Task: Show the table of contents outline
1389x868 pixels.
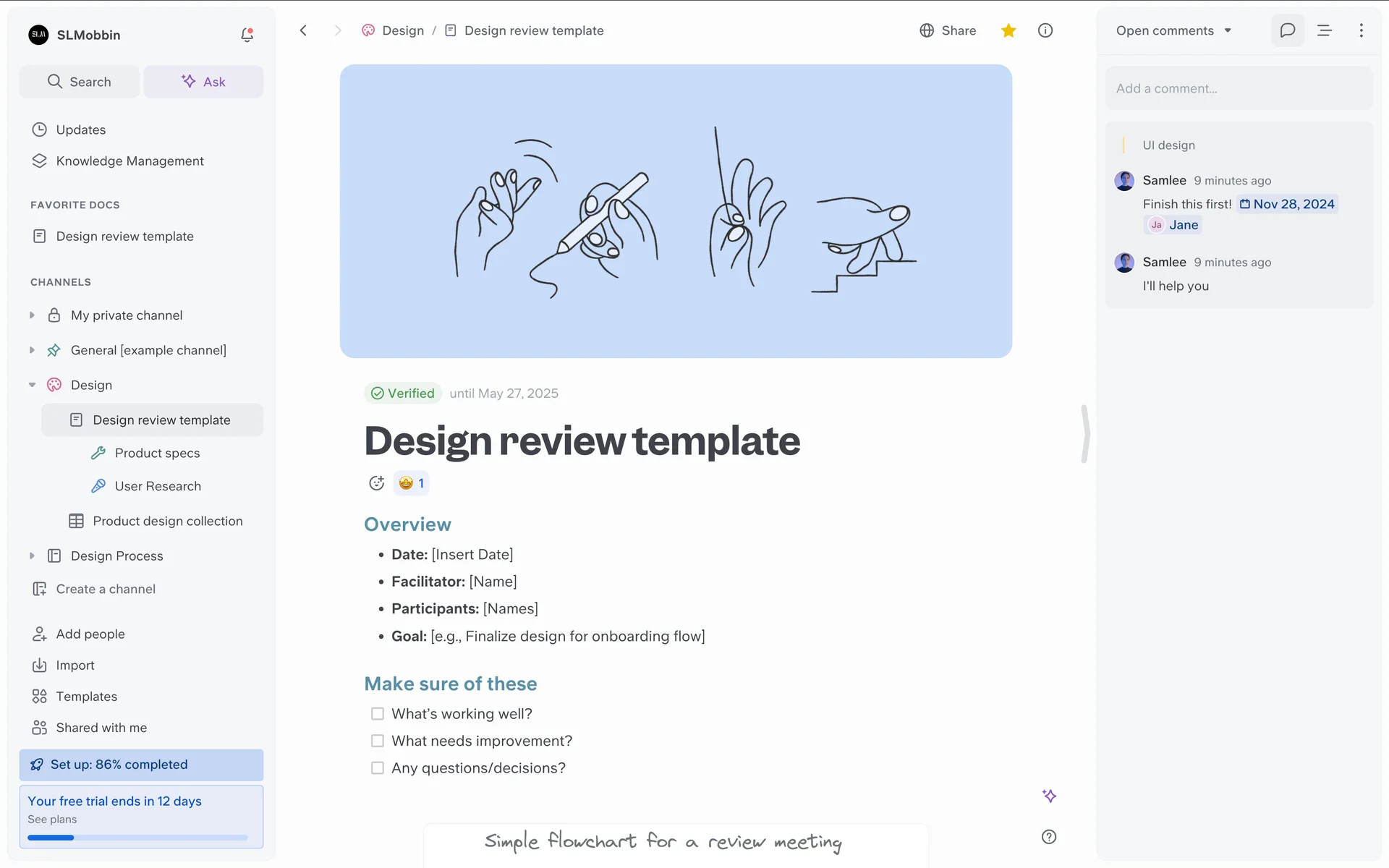Action: tap(1324, 30)
